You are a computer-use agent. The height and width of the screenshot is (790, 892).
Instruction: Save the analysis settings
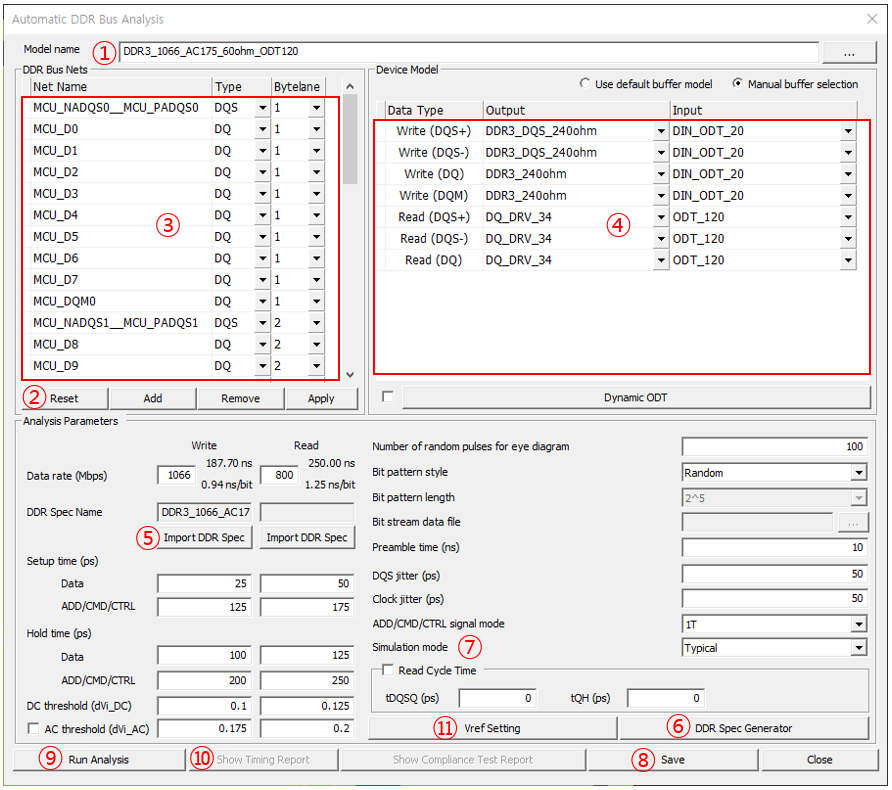click(x=672, y=759)
